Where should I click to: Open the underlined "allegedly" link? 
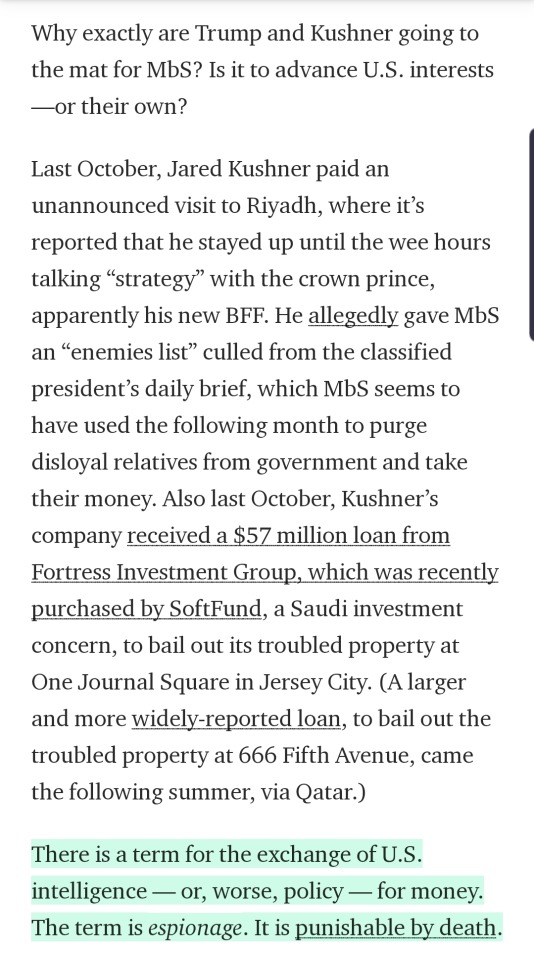353,316
